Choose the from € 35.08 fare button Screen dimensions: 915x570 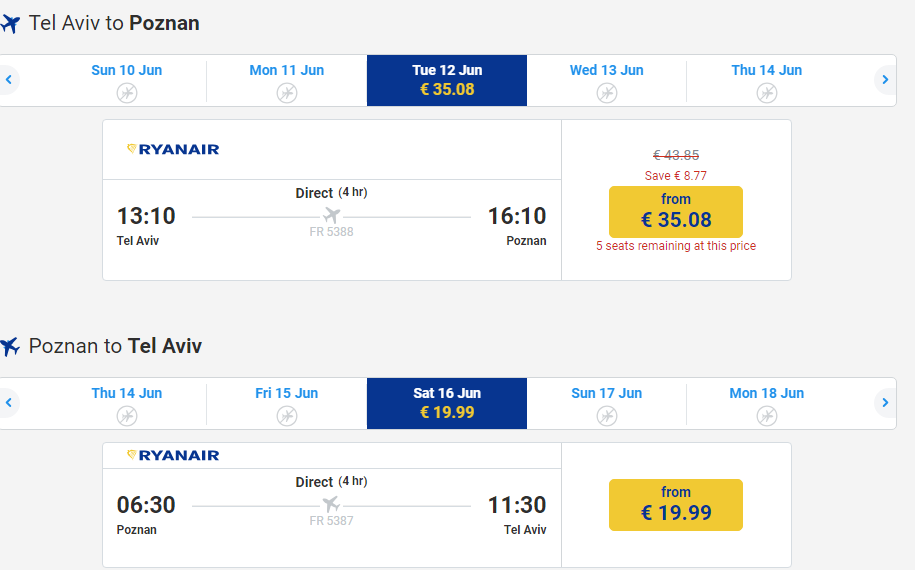(676, 212)
